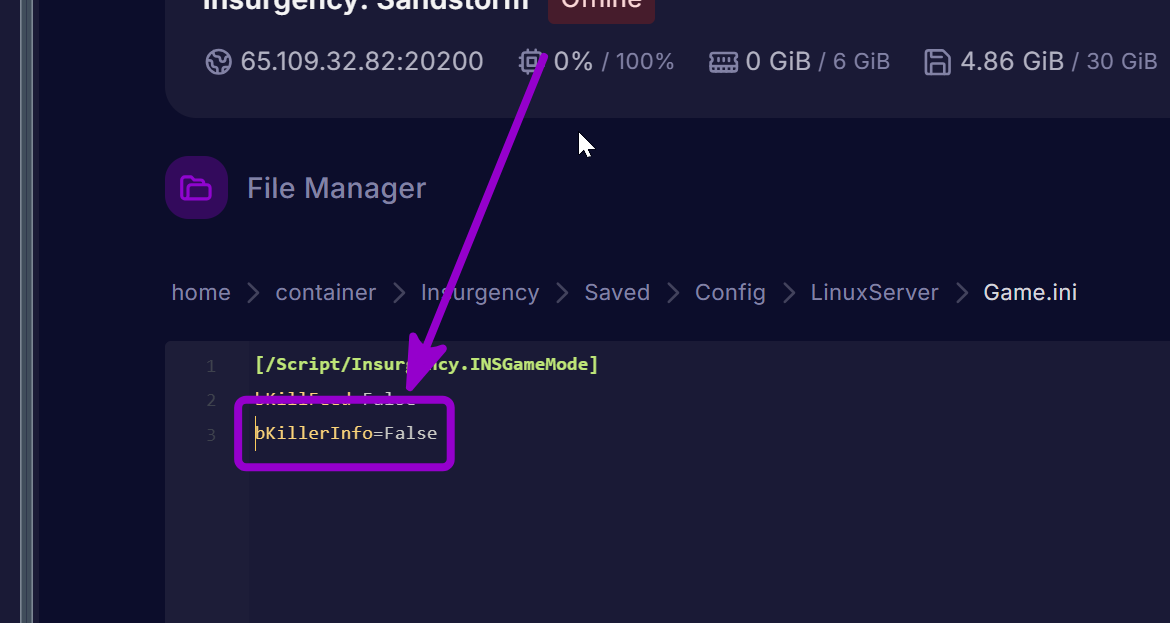This screenshot has width=1170, height=623.
Task: Click the CPU chip icon
Action: coord(531,61)
